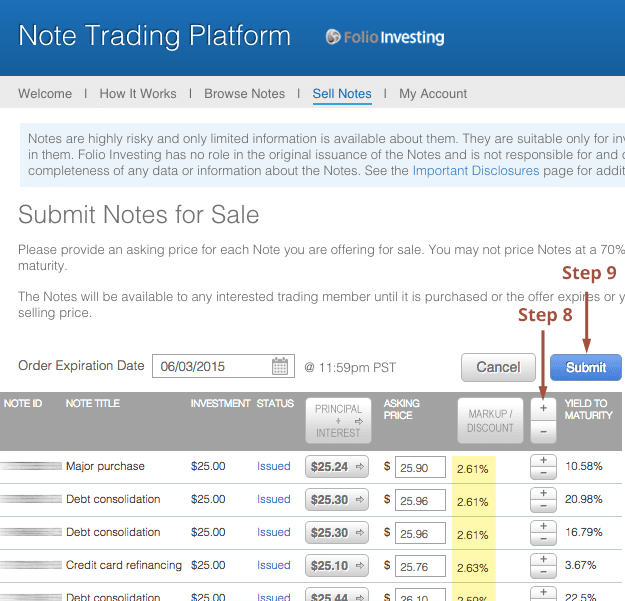Viewport: 625px width, 601px height.
Task: Open Issued status of Credit card refinancing
Action: pos(273,566)
